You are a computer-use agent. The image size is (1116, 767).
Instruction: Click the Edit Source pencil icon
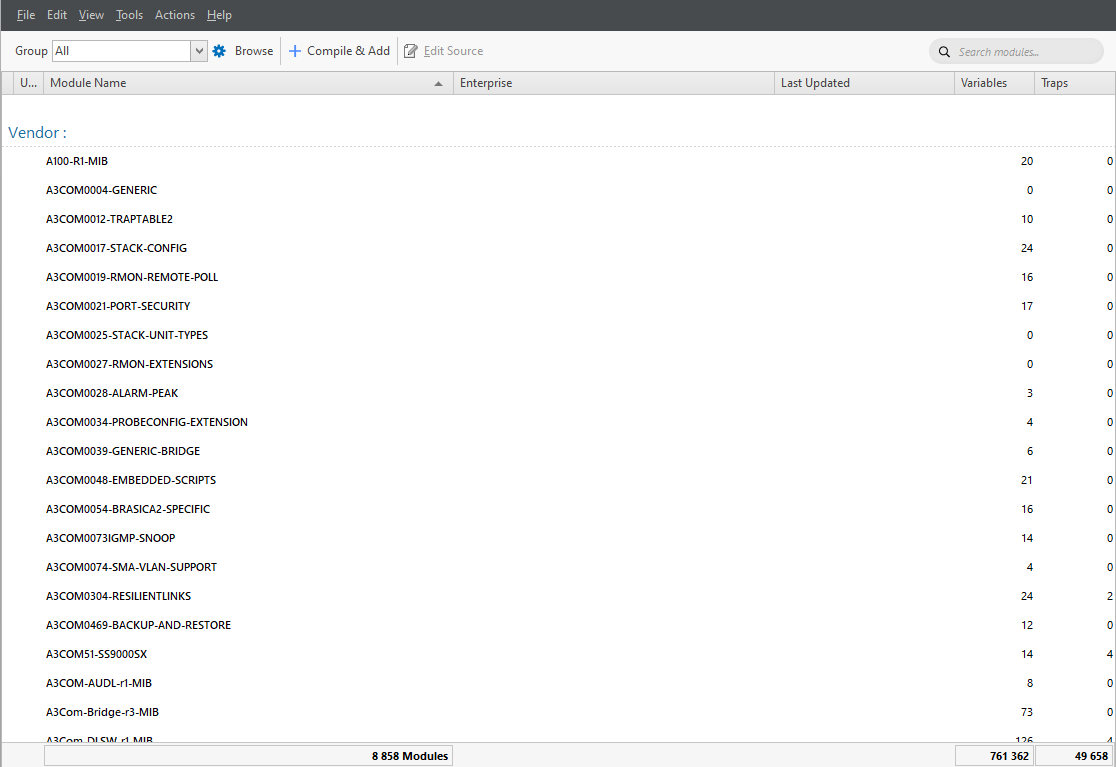click(411, 51)
